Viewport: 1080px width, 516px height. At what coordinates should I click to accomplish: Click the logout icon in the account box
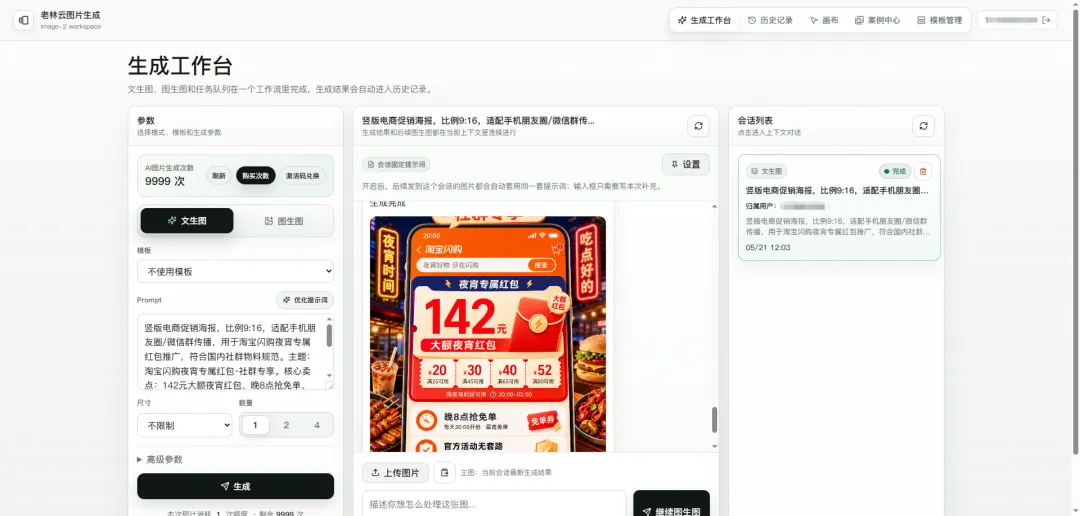pos(1046,20)
